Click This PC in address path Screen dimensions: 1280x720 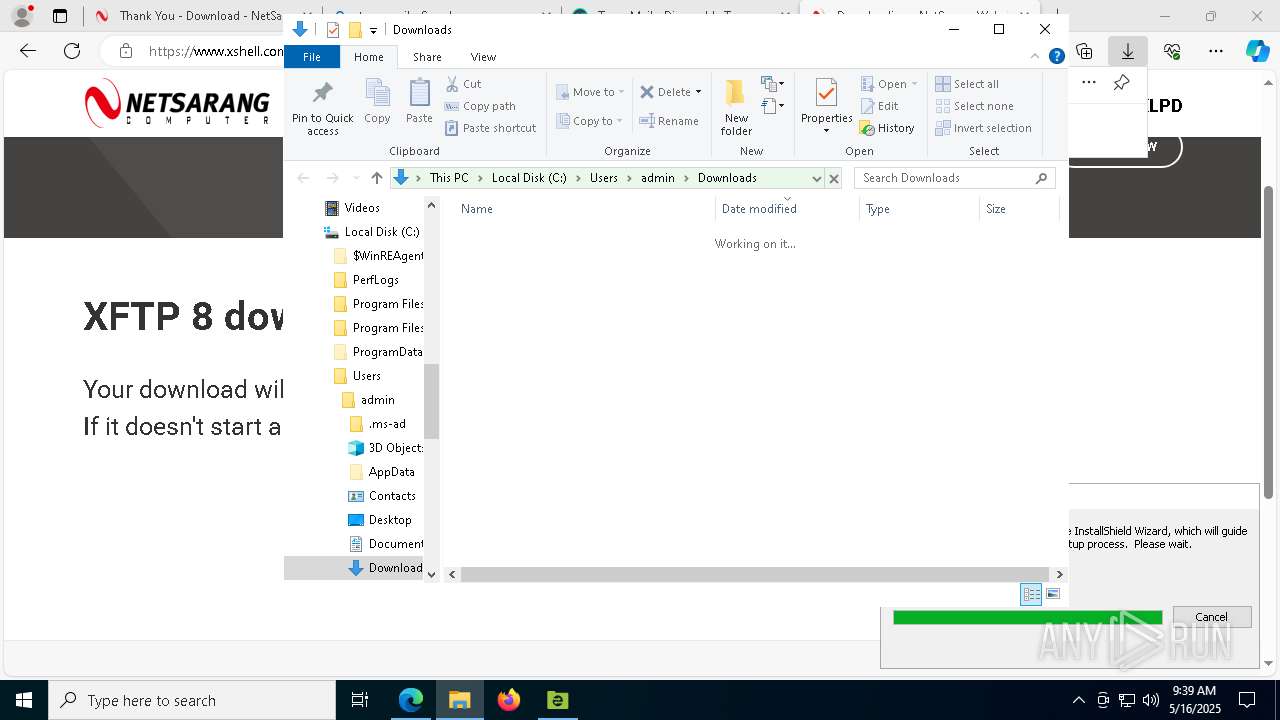pos(449,178)
